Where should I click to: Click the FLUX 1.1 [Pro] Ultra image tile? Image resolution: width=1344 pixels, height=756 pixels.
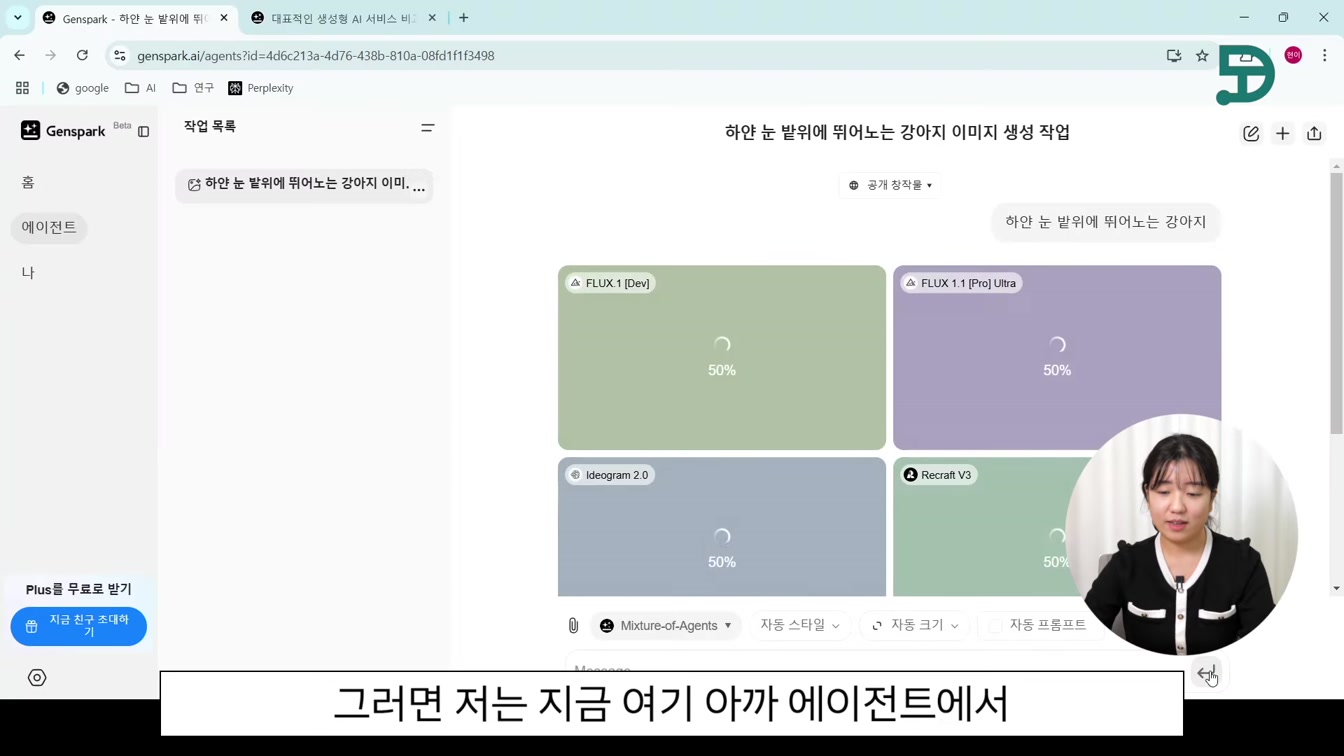point(1057,357)
